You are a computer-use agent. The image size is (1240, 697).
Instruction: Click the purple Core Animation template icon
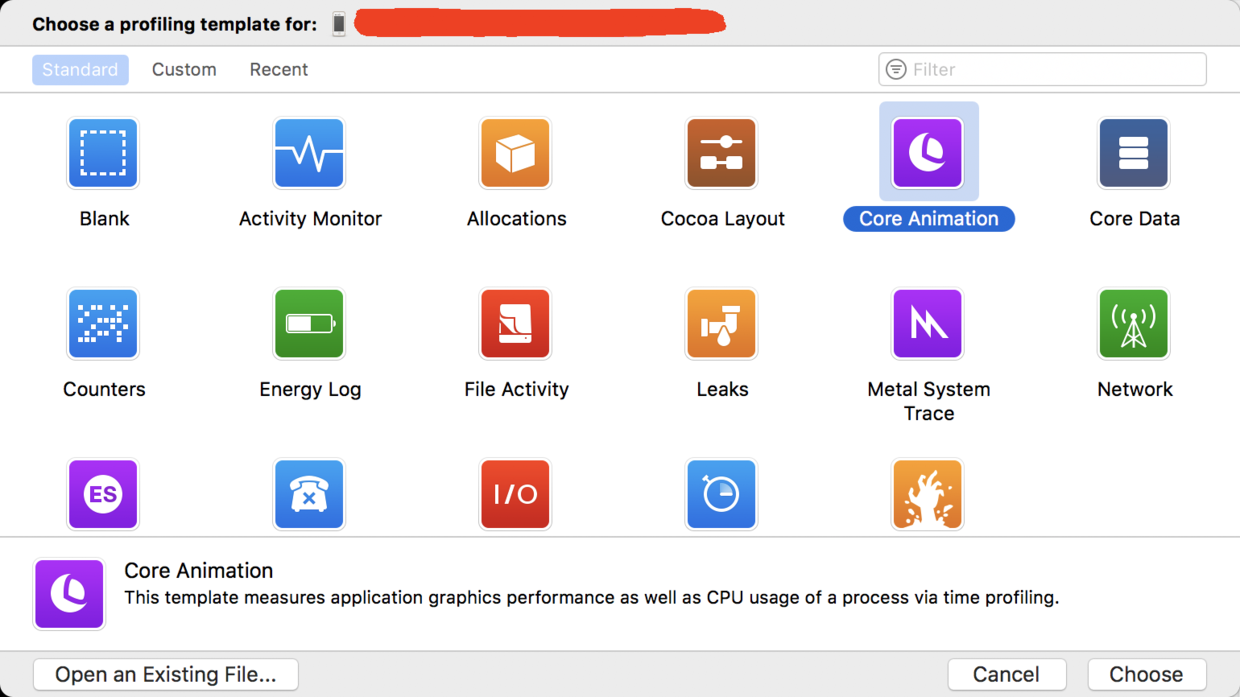[x=927, y=153]
